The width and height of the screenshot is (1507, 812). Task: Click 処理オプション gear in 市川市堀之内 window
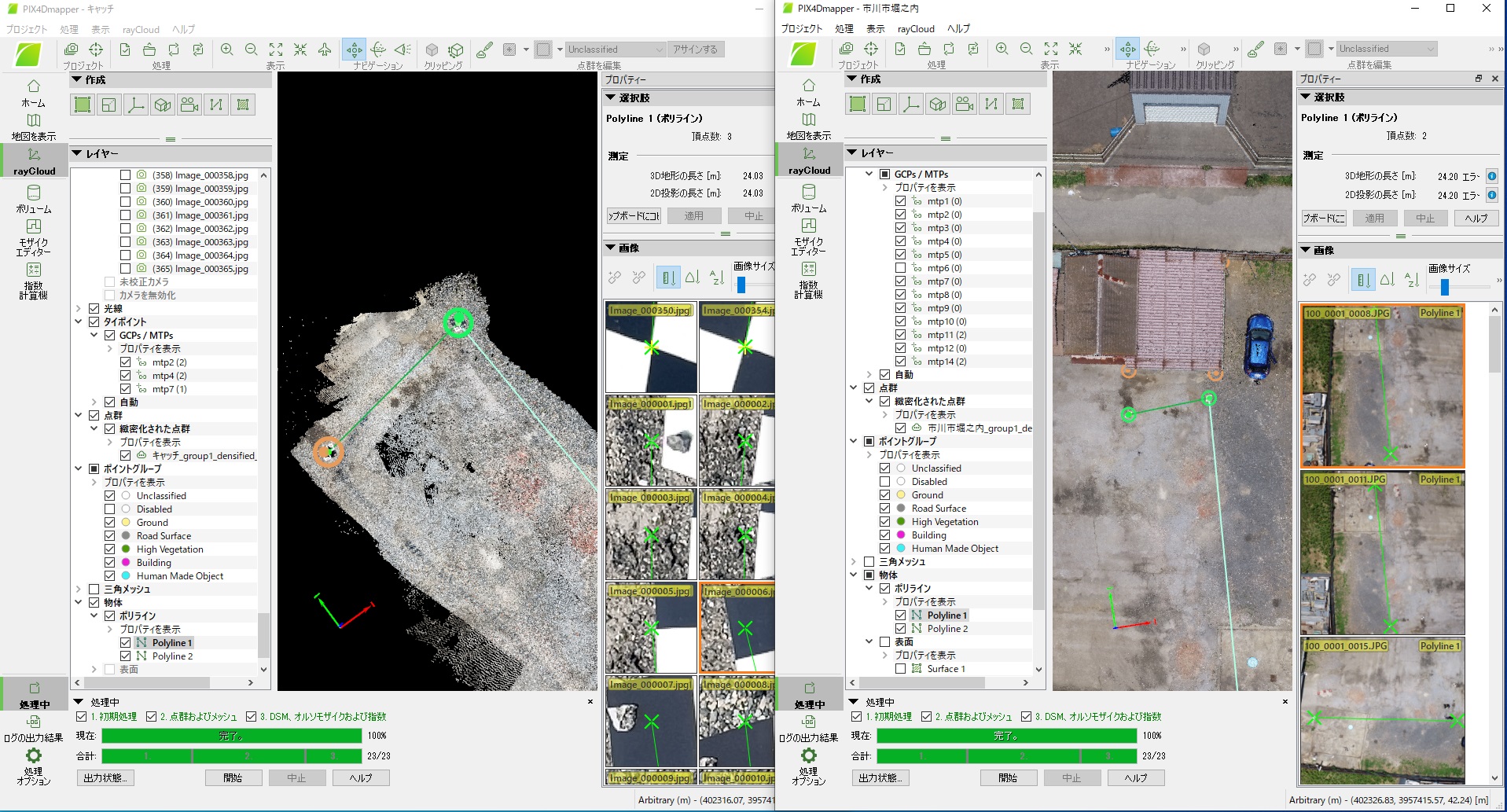tap(808, 756)
